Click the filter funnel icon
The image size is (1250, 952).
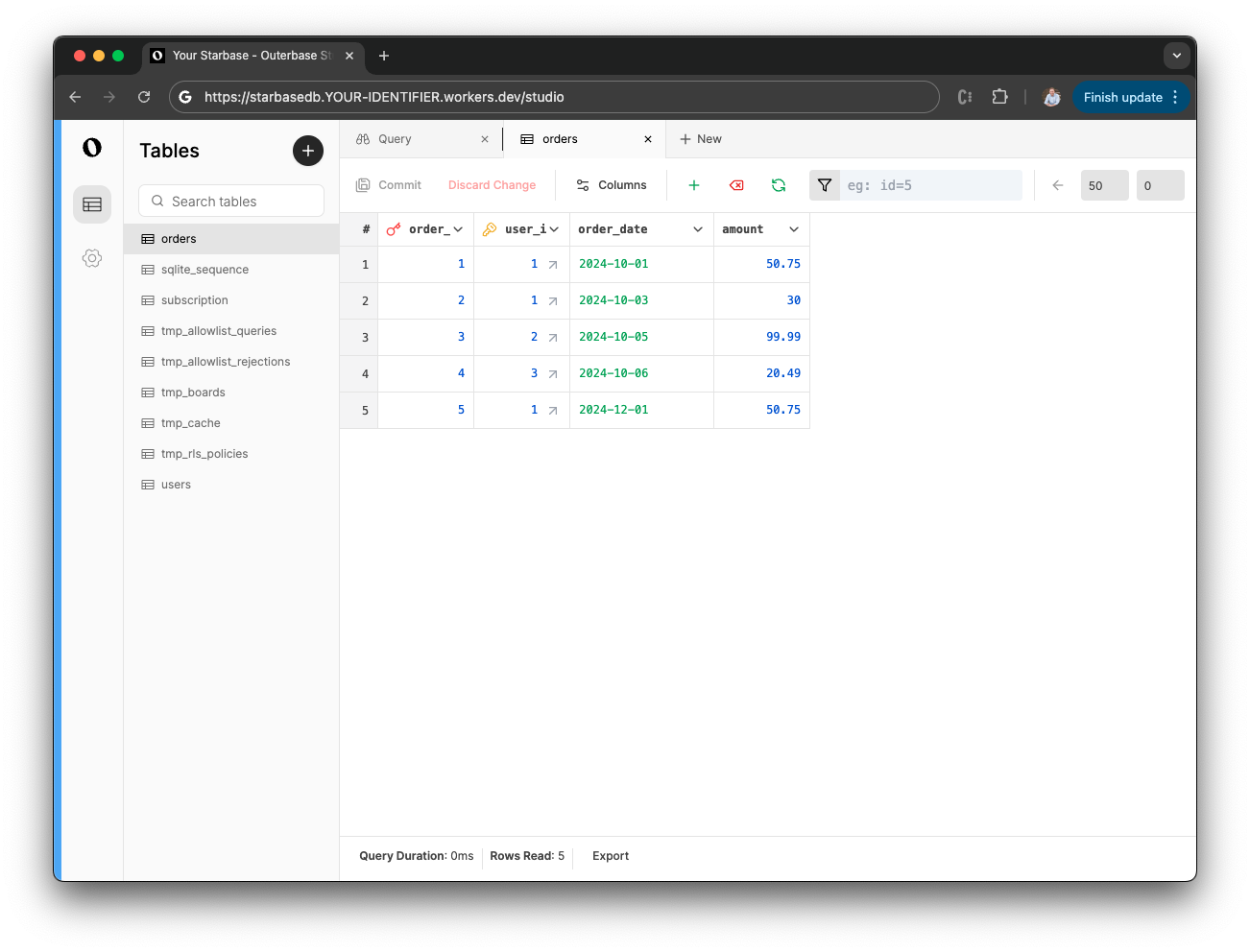point(825,185)
